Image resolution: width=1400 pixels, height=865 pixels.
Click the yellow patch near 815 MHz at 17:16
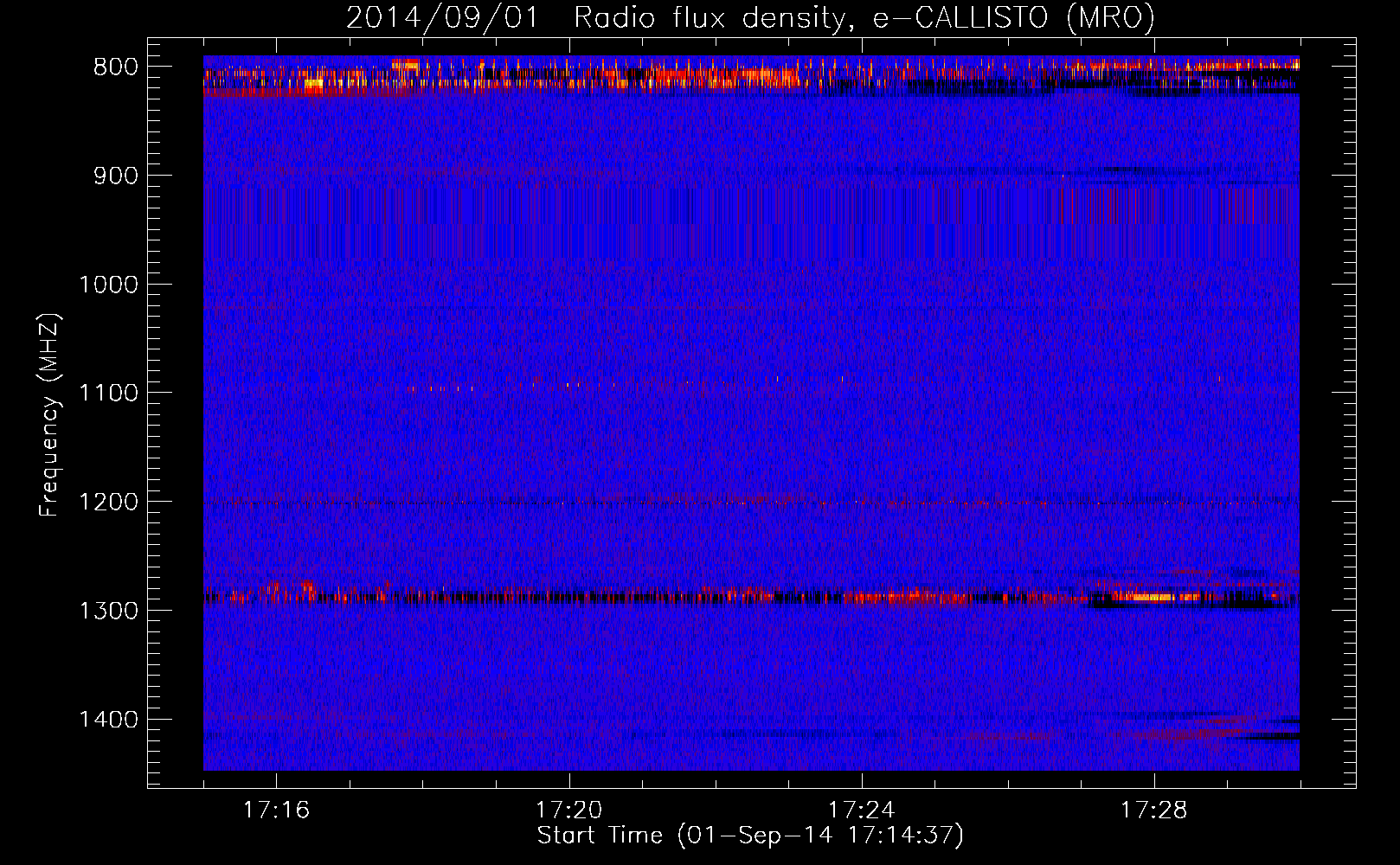tap(313, 84)
